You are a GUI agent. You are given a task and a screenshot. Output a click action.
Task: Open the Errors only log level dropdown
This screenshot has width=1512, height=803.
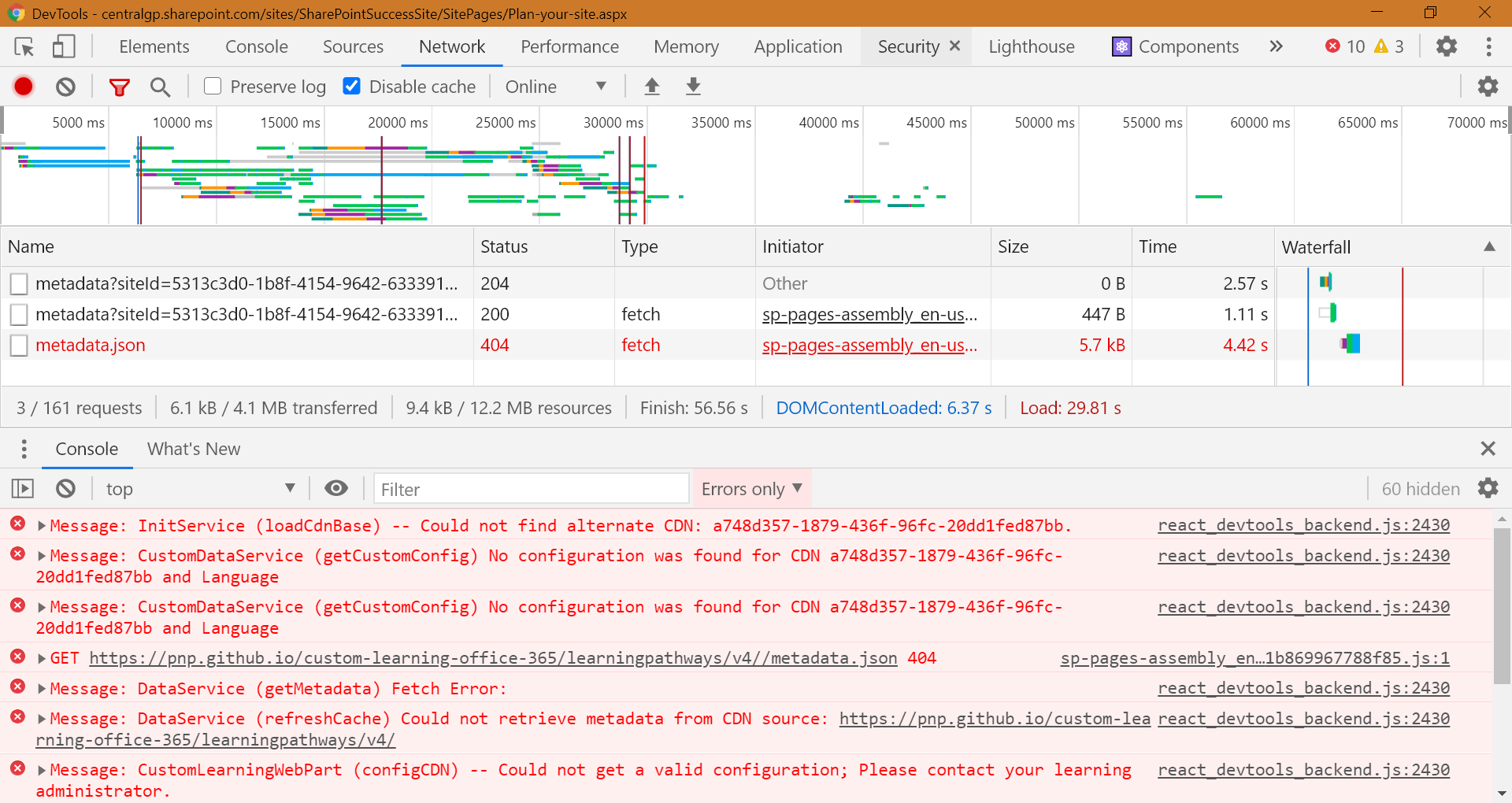click(x=751, y=488)
